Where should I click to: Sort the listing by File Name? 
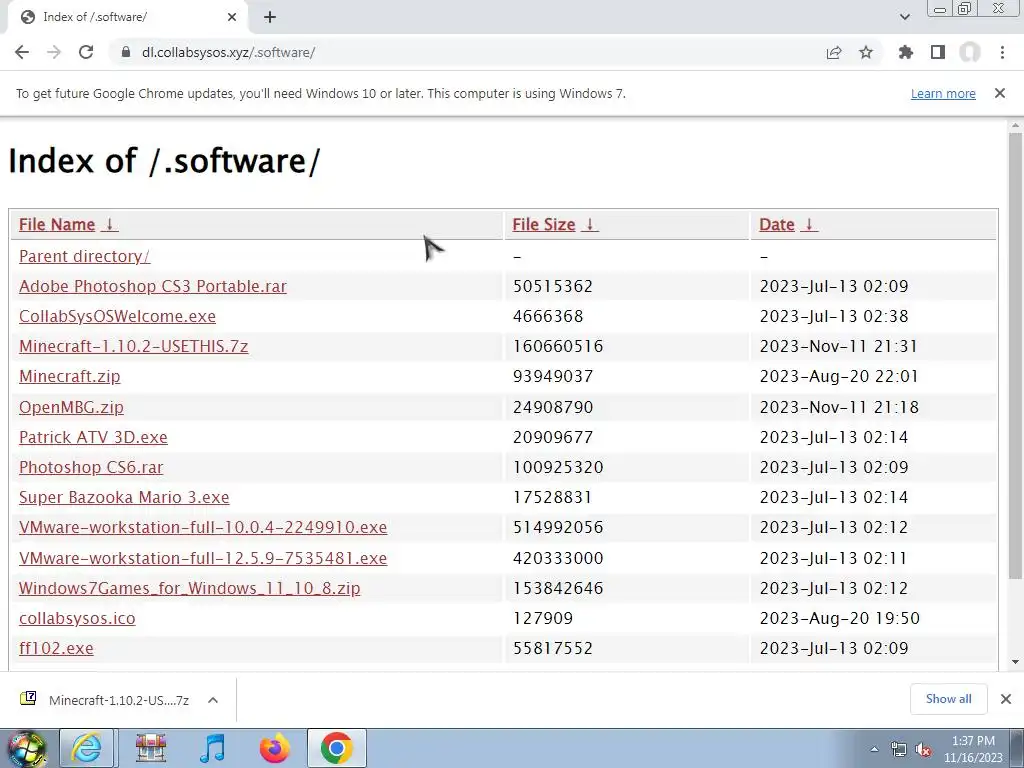point(57,225)
